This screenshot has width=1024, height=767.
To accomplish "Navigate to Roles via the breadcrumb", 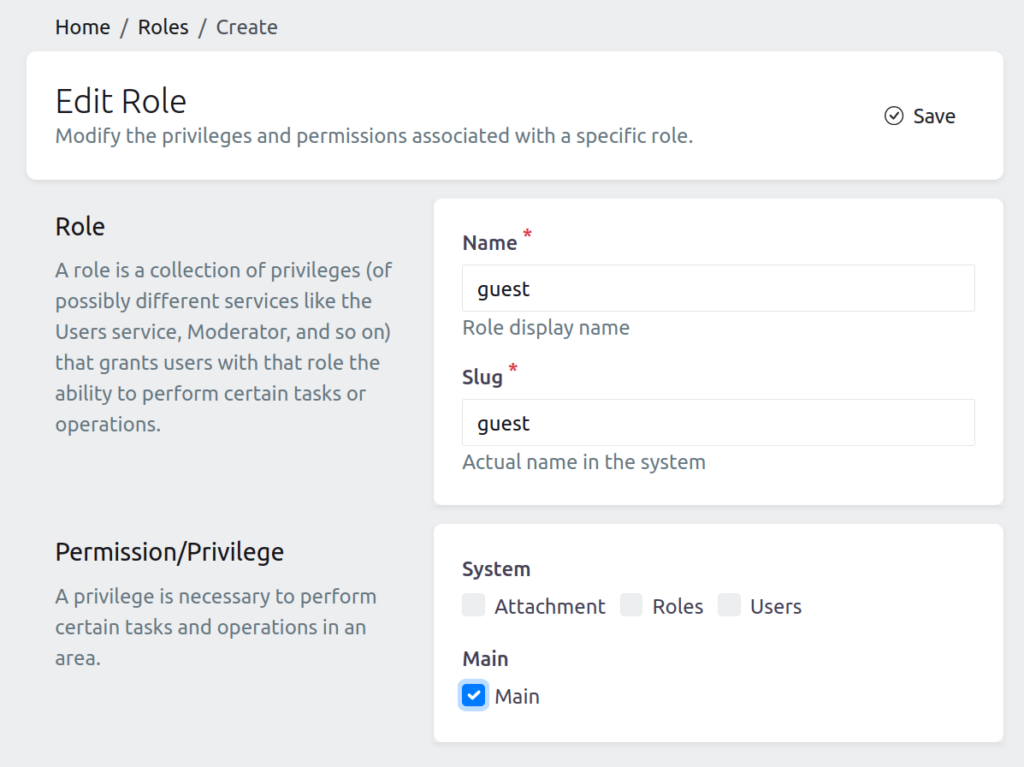I will coord(163,27).
